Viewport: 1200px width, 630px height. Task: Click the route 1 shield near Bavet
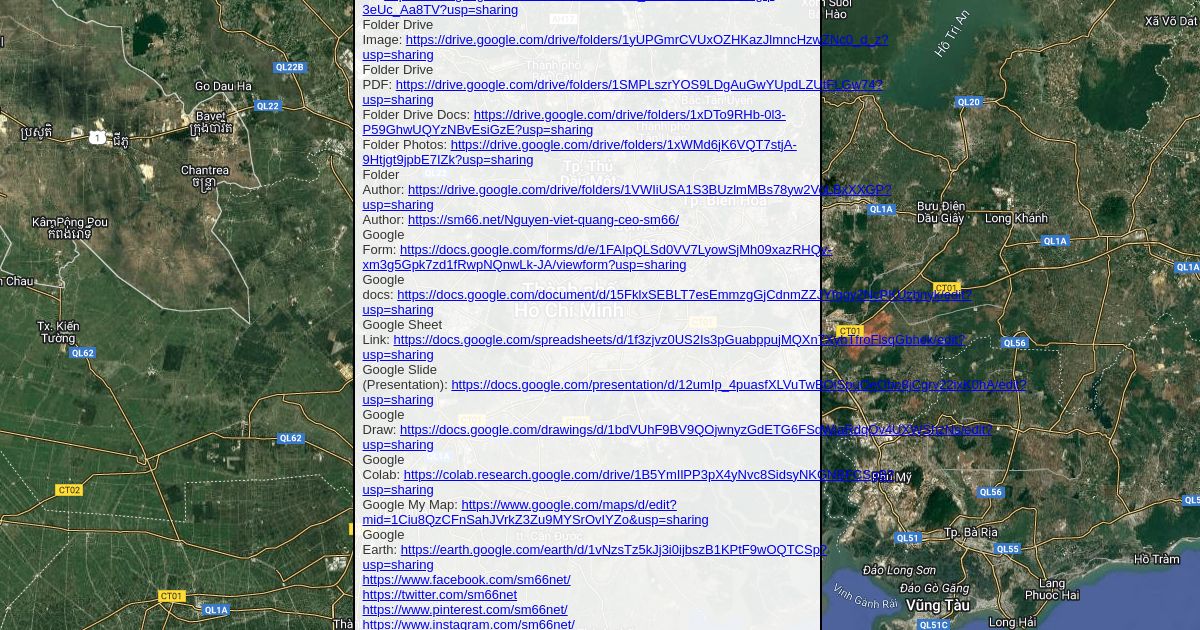[97, 137]
